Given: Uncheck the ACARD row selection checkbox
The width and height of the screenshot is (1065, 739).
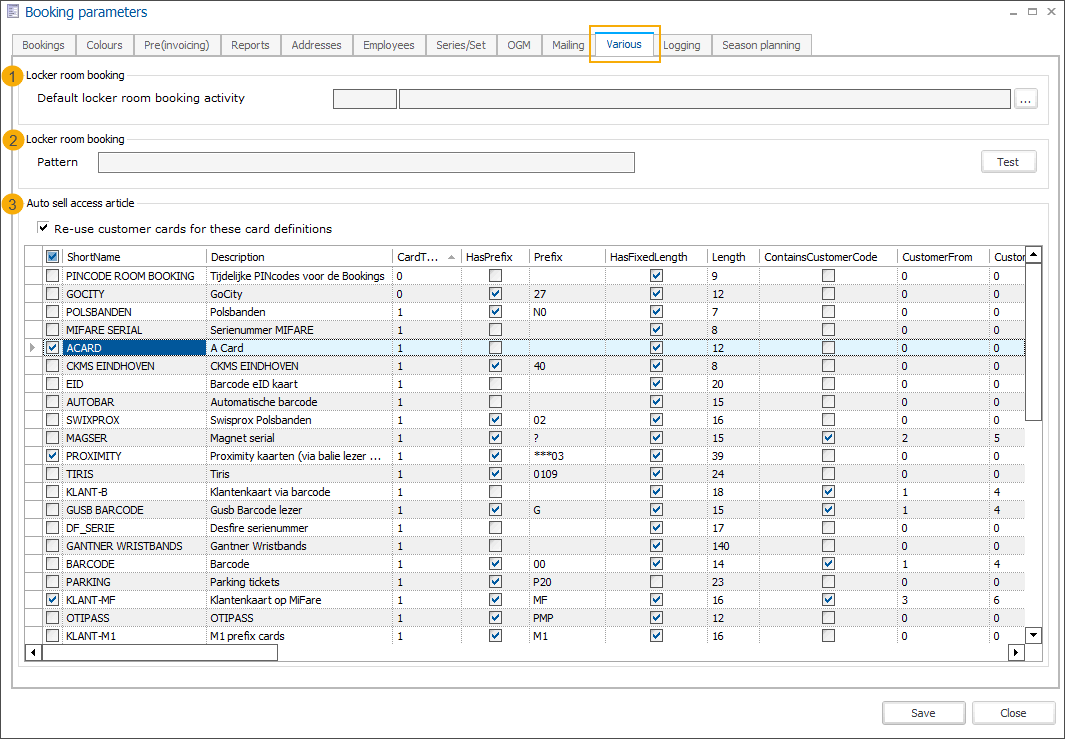Looking at the screenshot, I should click(x=52, y=348).
